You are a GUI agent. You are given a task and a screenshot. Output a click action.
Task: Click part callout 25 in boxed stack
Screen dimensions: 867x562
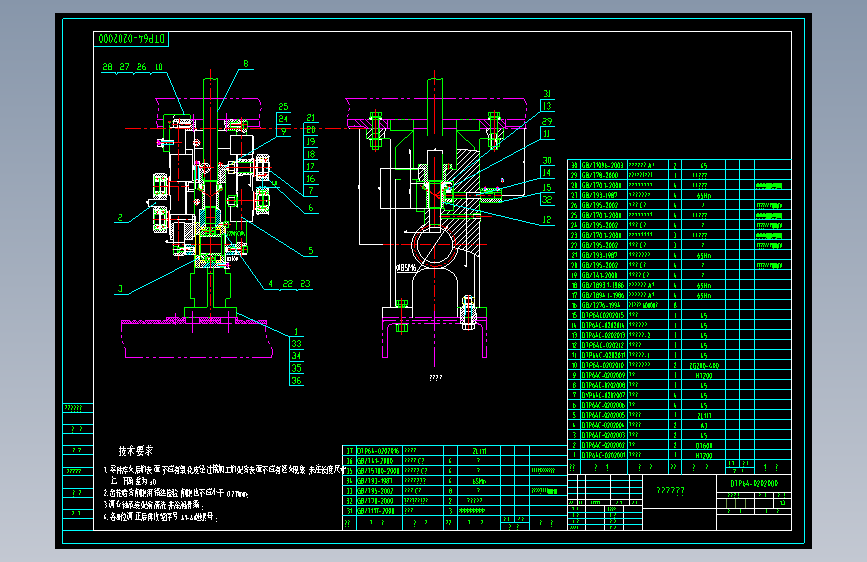click(283, 107)
